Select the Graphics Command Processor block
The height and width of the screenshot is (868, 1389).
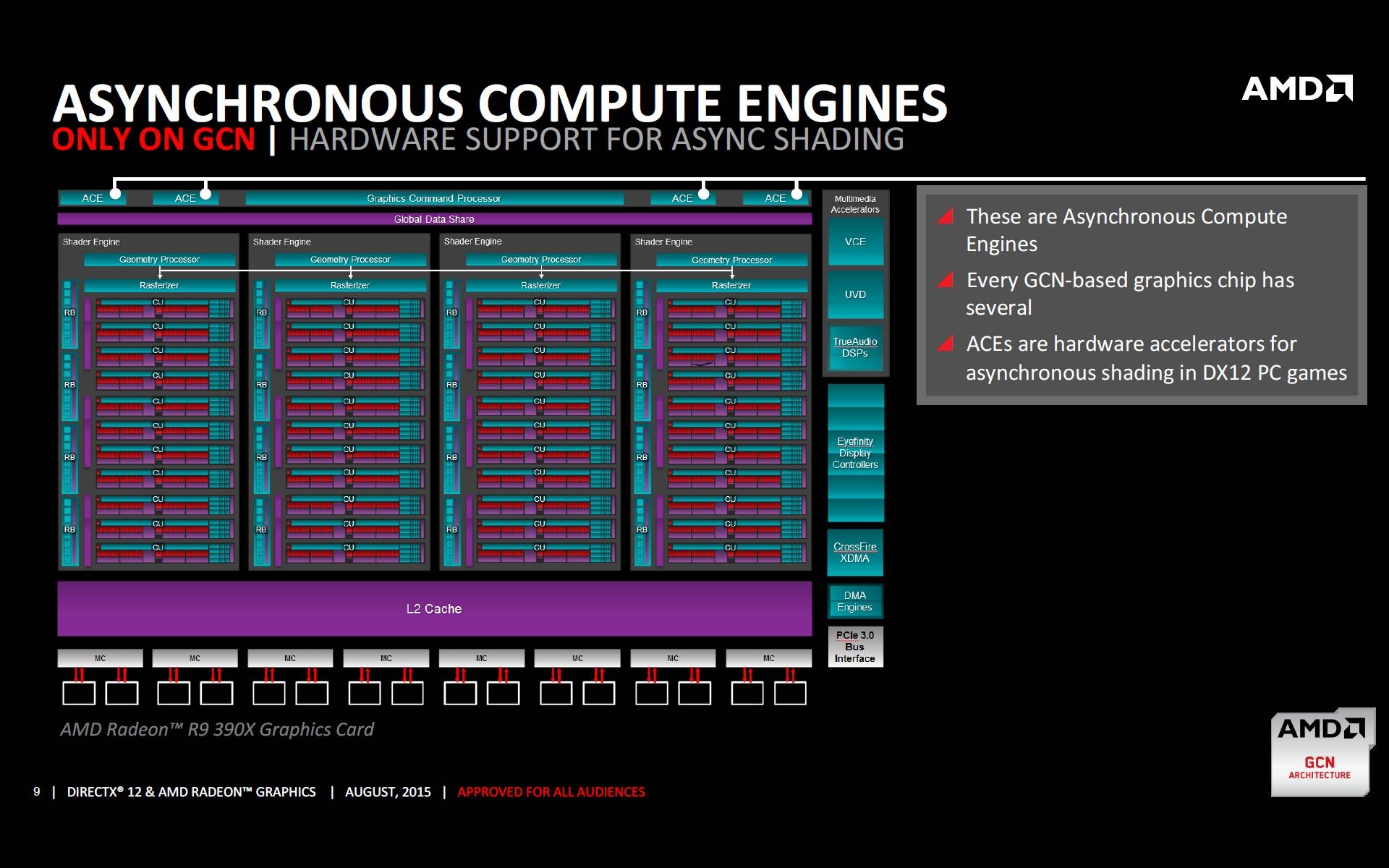pyautogui.click(x=434, y=198)
